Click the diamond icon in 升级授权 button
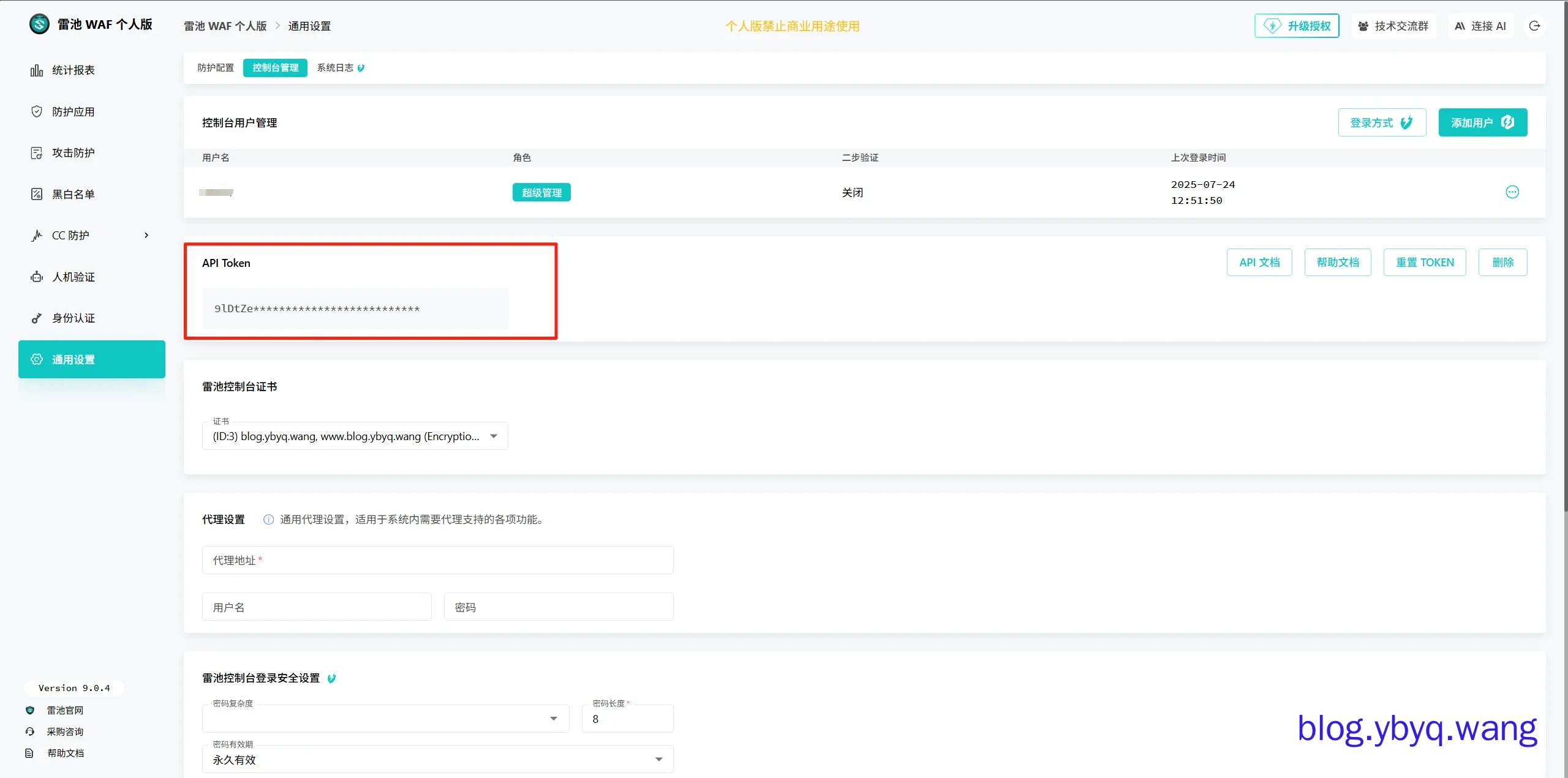 [1272, 26]
